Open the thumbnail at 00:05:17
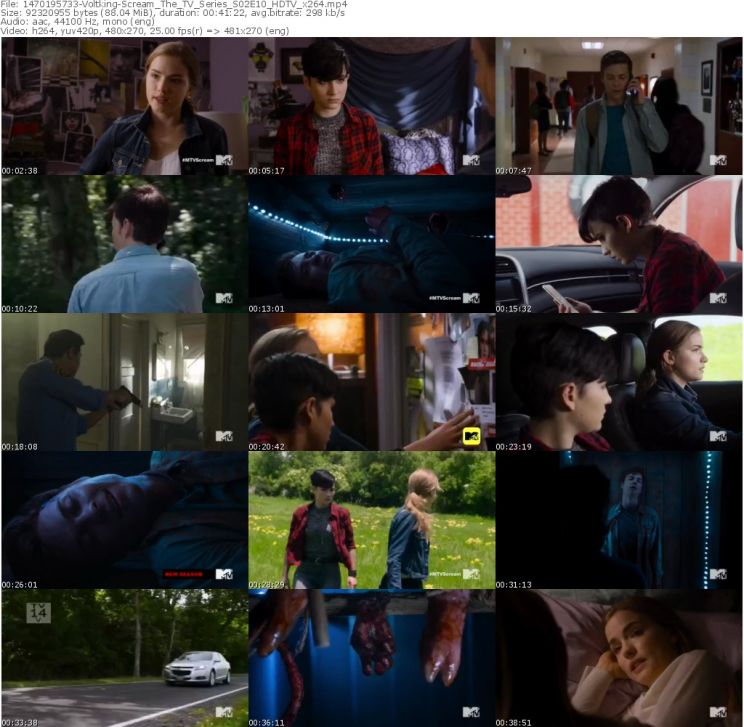Screen dimensions: 744x727 click(372, 106)
